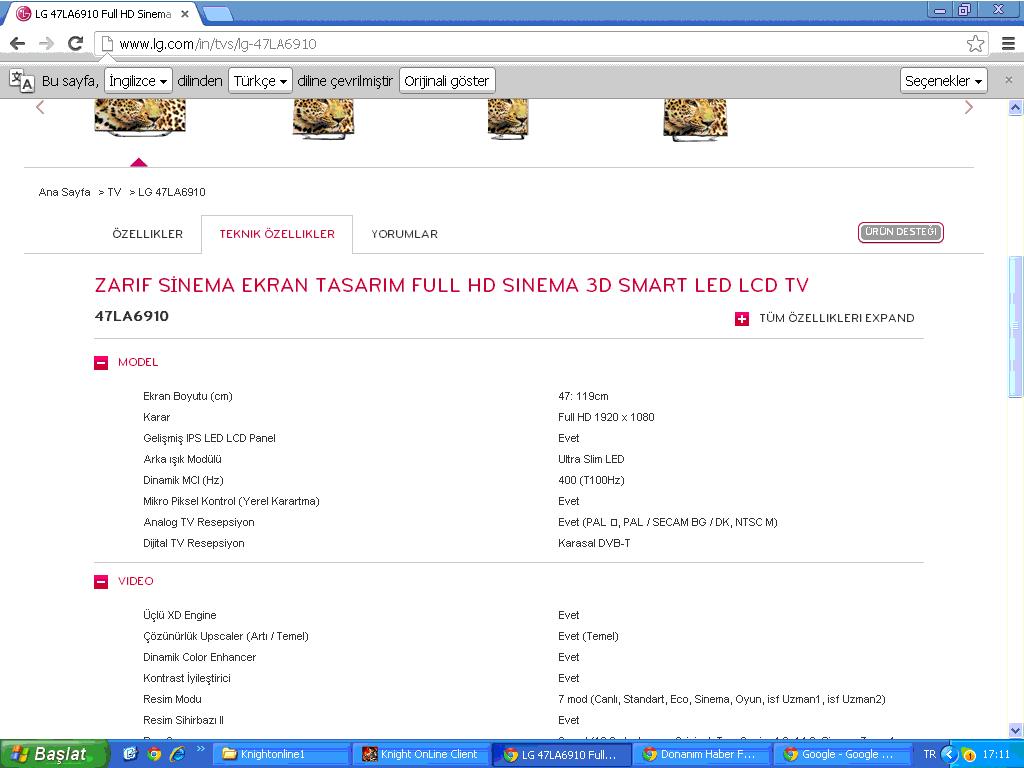Viewport: 1024px width, 768px height.
Task: Switch to the YORUMLAR tab
Action: point(404,234)
